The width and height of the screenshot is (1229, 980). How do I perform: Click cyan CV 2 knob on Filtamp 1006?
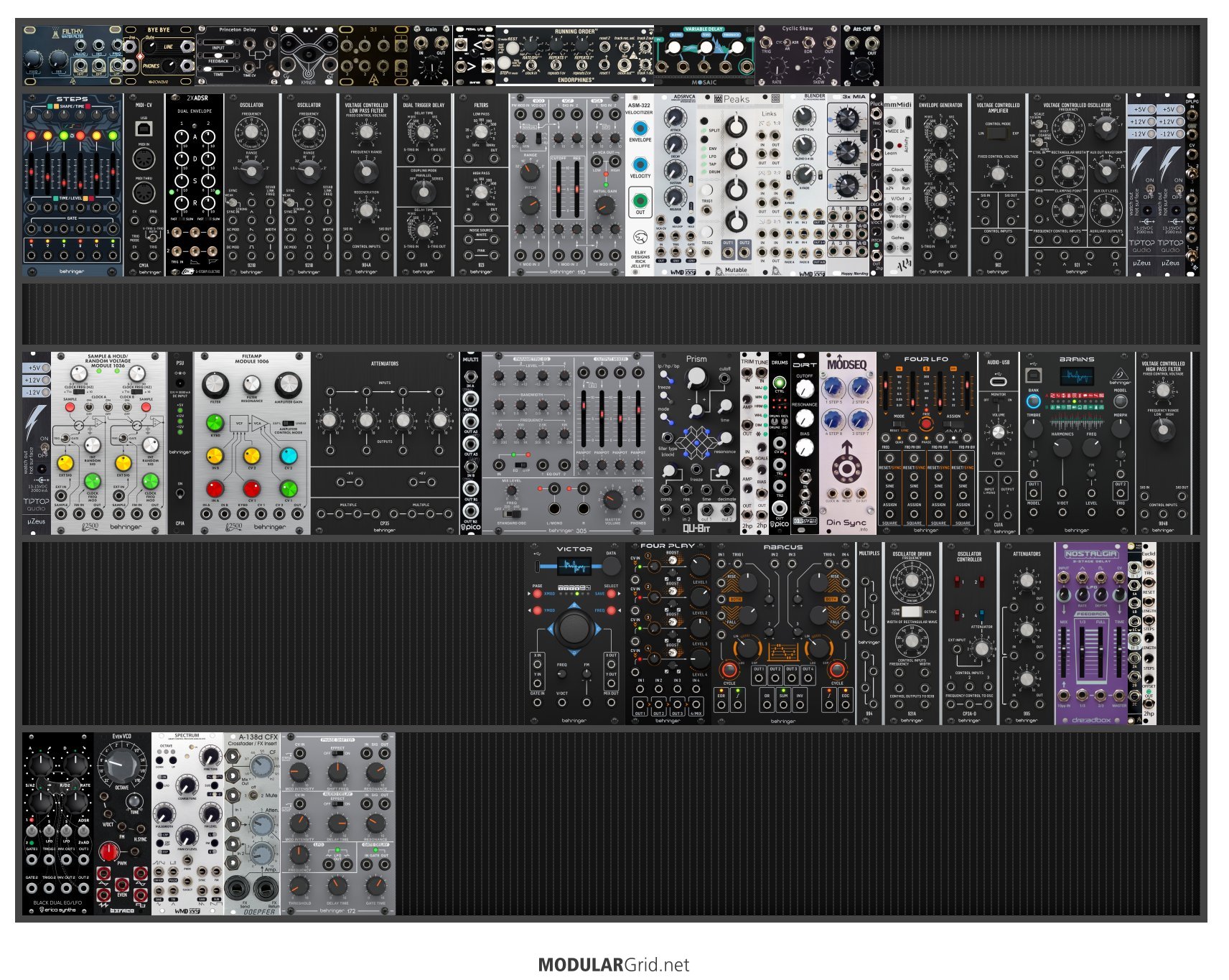point(289,455)
